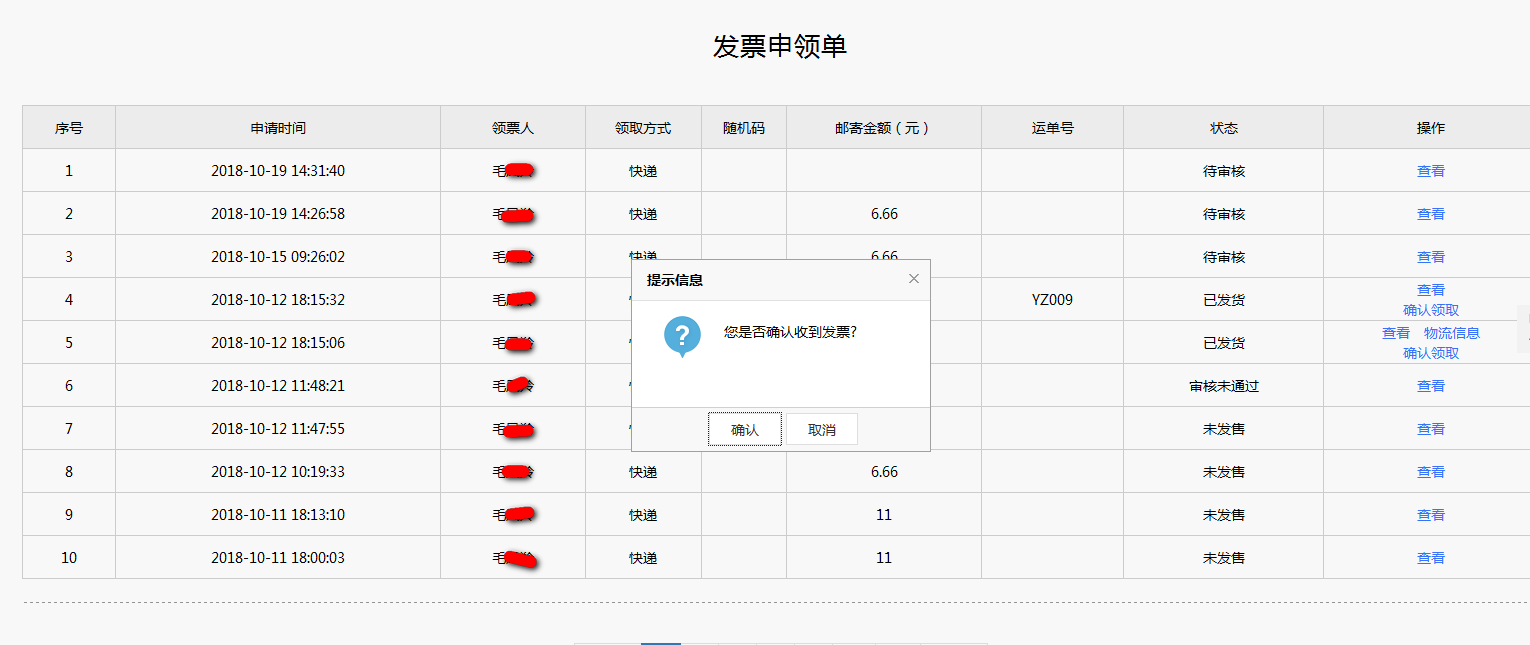This screenshot has width=1530, height=645.
Task: Click 审核未通过 status in row 6
Action: click(x=1224, y=386)
